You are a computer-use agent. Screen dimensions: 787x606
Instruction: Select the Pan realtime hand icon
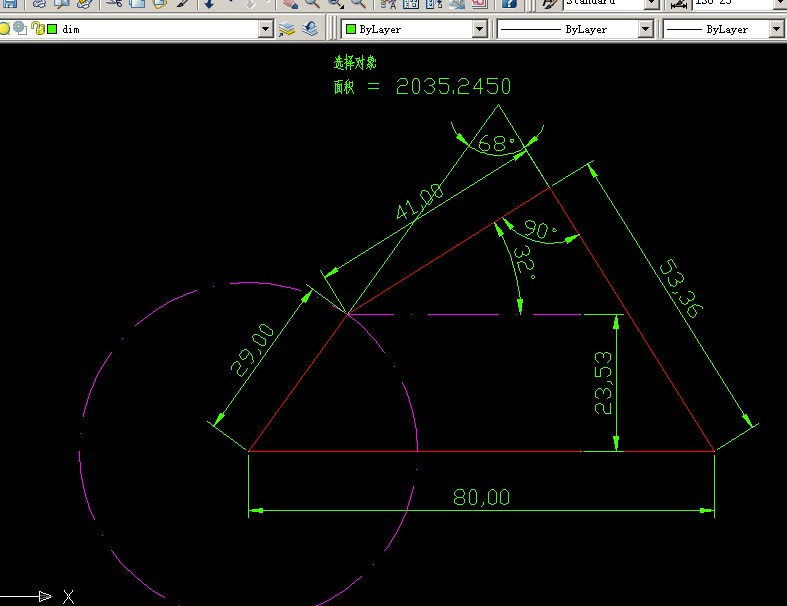pyautogui.click(x=290, y=4)
